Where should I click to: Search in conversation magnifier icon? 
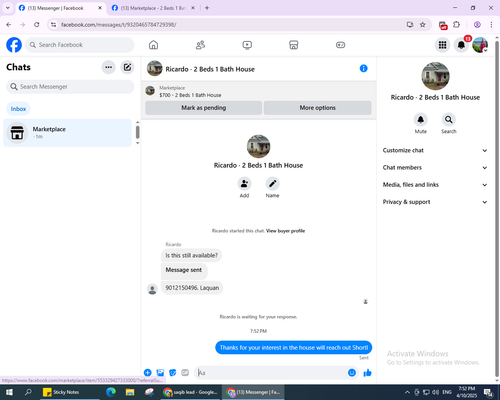(x=449, y=120)
